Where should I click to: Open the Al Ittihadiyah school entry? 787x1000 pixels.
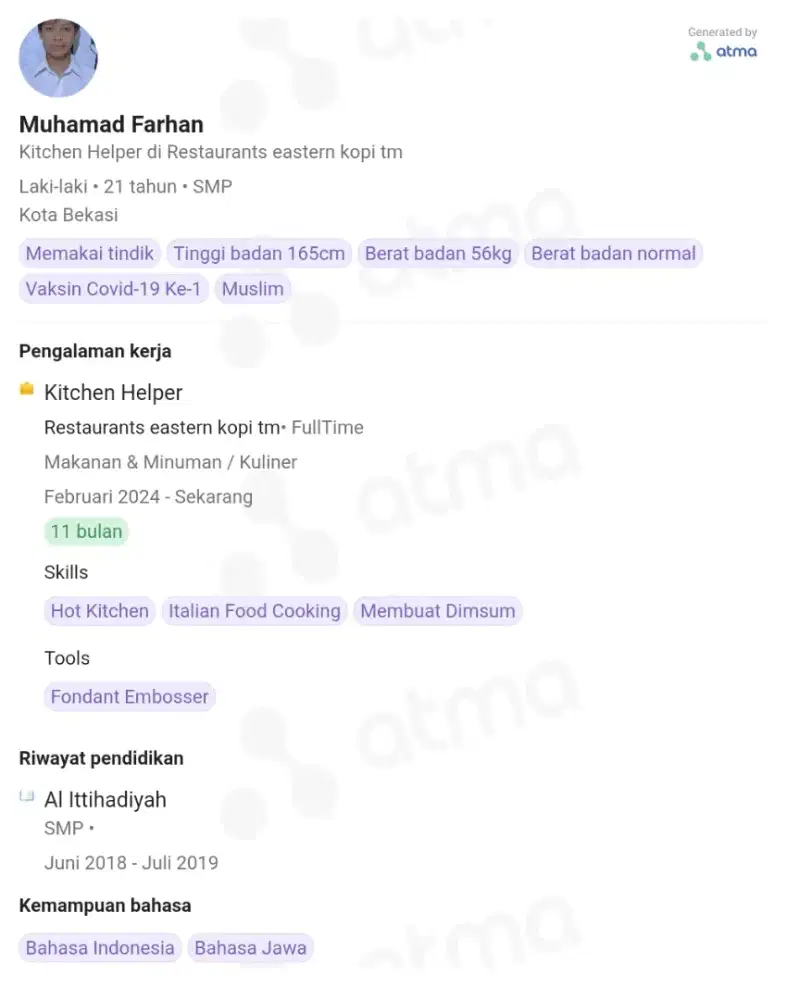point(105,800)
